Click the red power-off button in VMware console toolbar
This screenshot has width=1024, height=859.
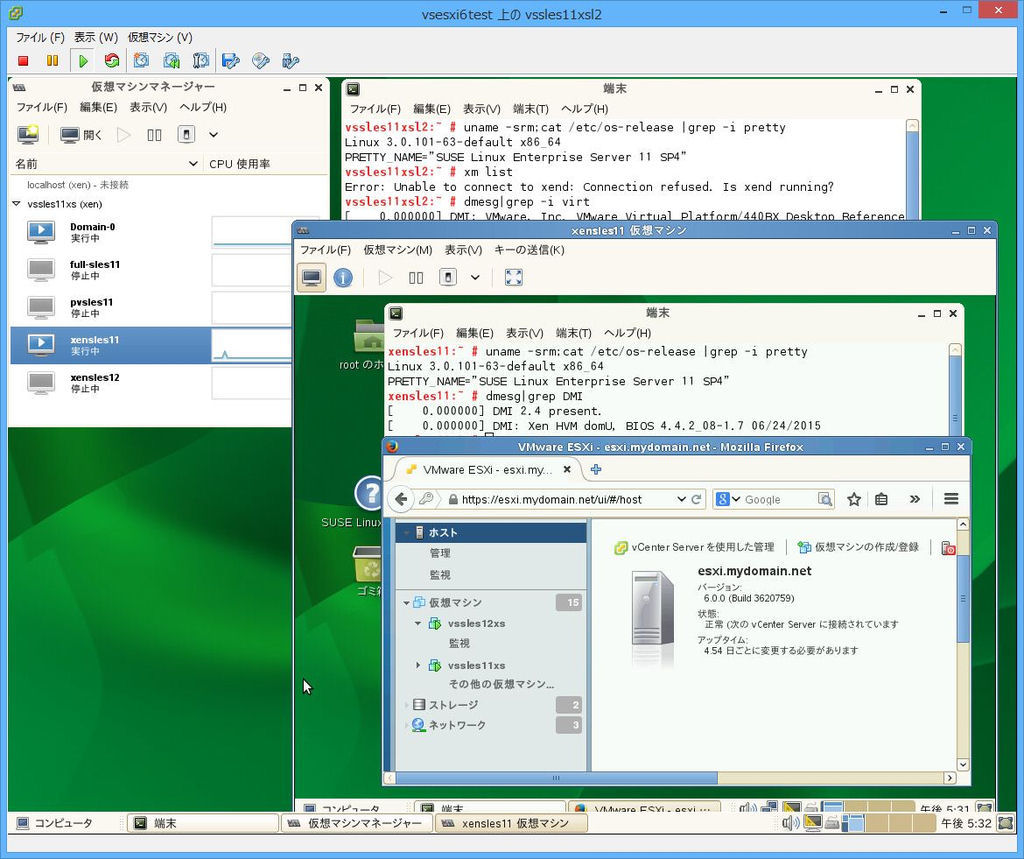24,61
